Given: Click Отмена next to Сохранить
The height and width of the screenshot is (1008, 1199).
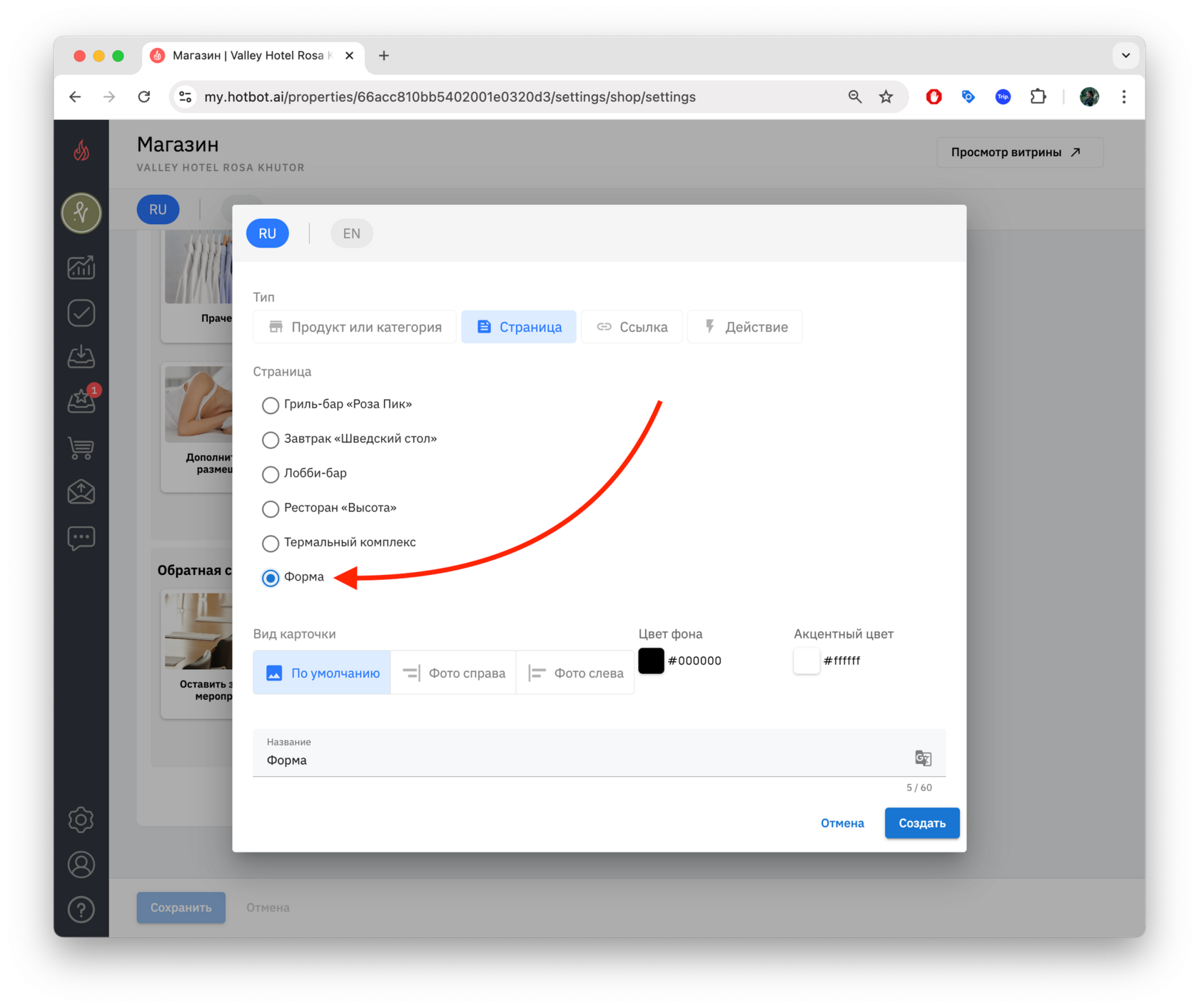Looking at the screenshot, I should (x=268, y=907).
